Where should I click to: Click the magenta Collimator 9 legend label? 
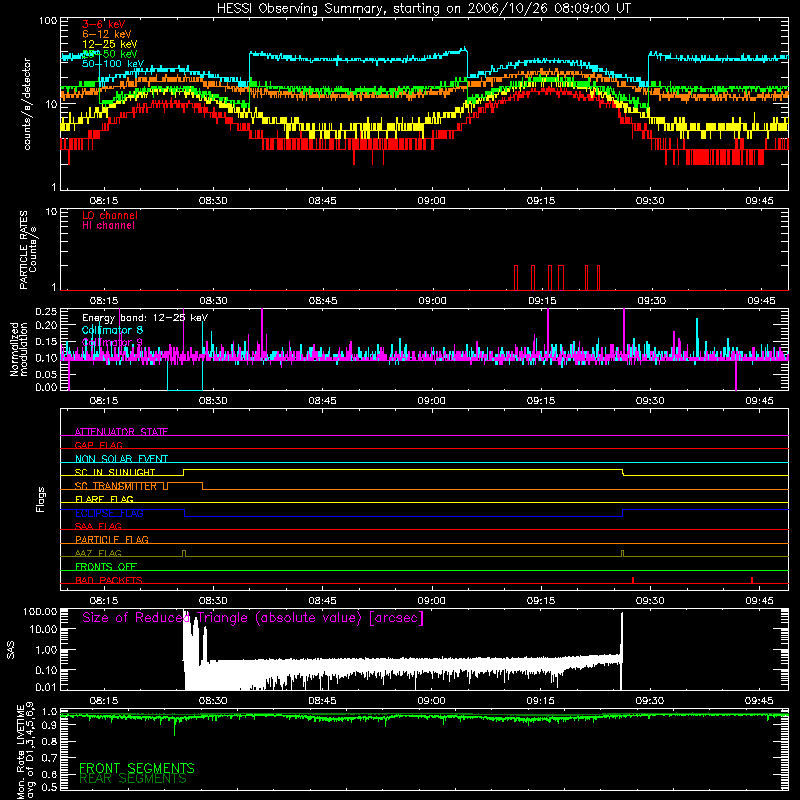coord(112,342)
